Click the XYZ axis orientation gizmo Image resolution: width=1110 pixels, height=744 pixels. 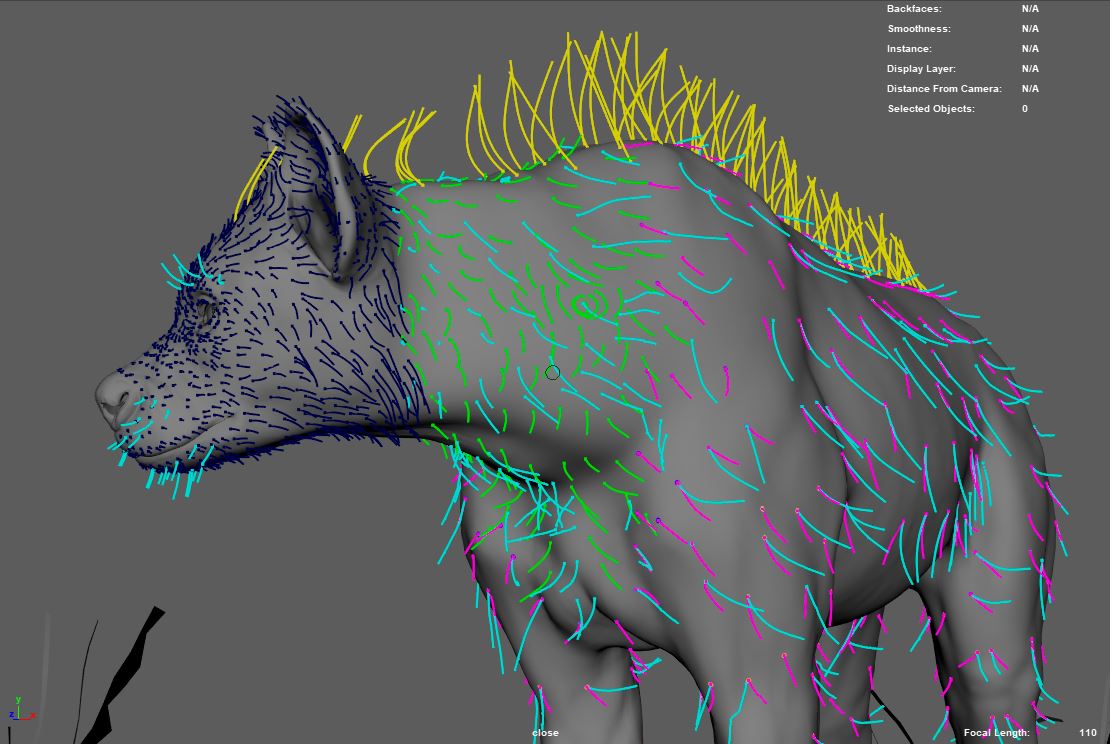click(21, 709)
